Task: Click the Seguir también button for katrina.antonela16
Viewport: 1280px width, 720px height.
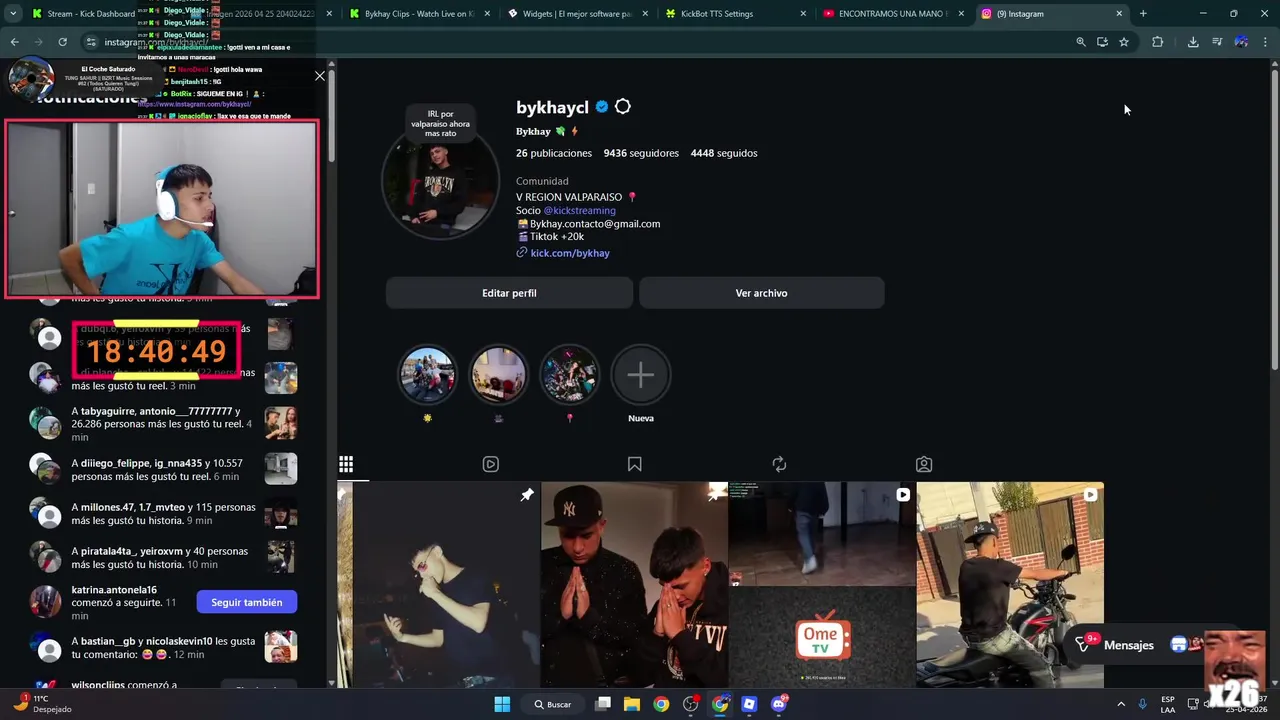Action: 247,602
